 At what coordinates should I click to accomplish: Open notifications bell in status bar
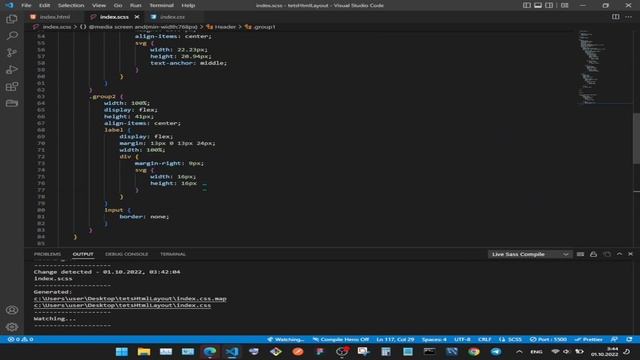coord(629,340)
